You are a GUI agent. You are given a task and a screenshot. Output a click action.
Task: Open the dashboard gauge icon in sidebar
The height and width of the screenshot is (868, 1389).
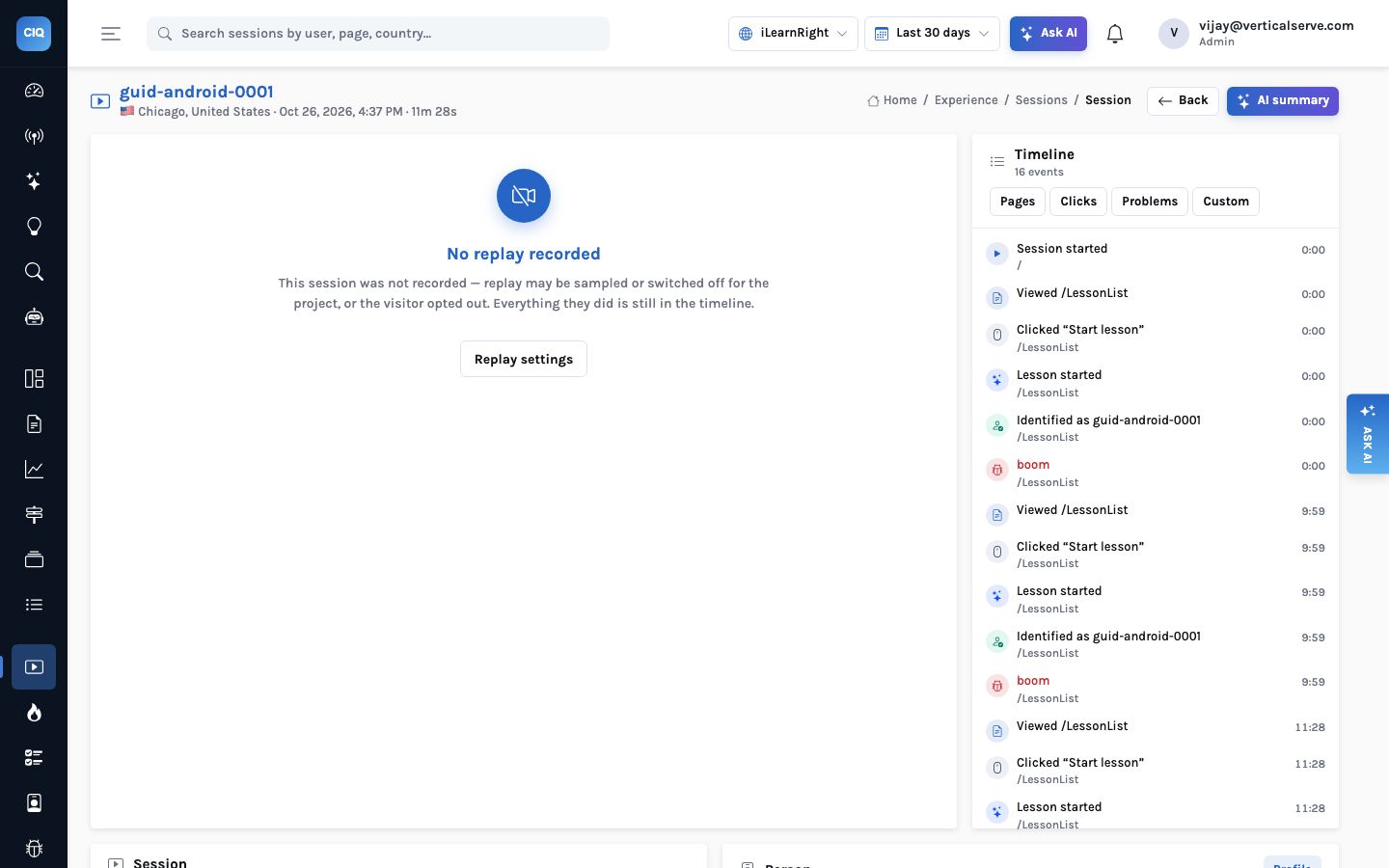34,91
